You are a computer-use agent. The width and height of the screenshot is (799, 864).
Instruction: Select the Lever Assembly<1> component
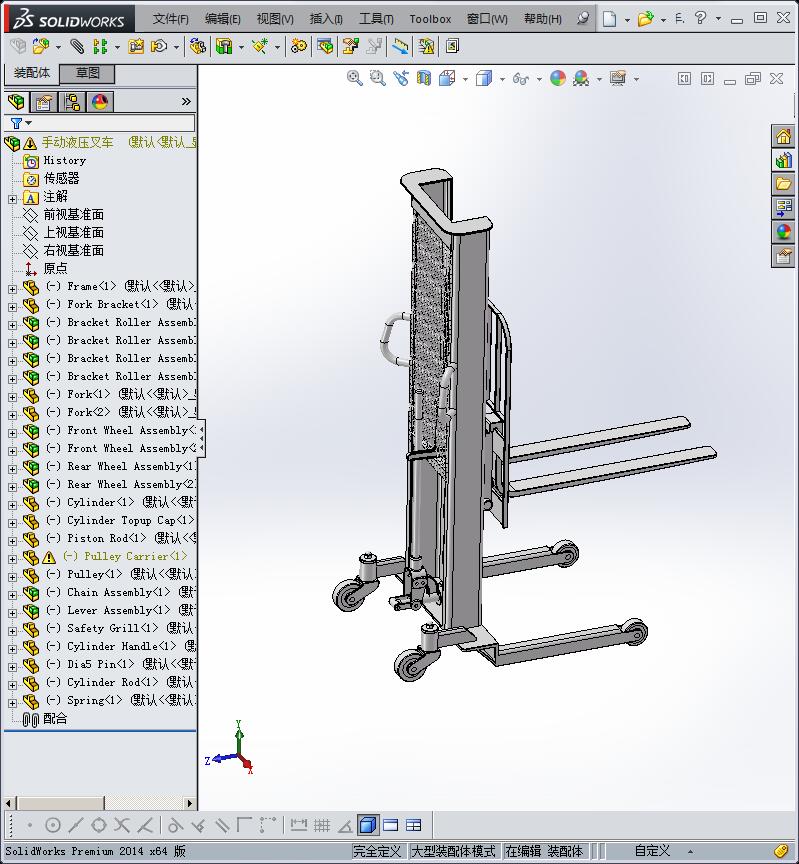click(x=118, y=611)
